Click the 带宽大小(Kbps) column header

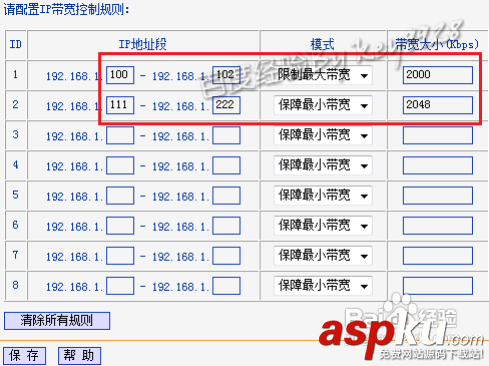tap(437, 44)
